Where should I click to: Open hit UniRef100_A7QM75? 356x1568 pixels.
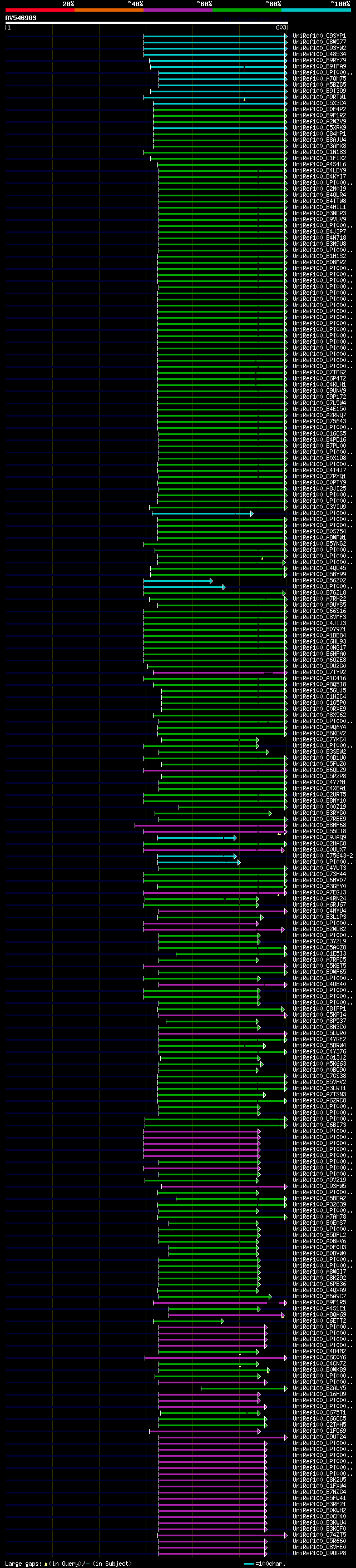pyautogui.click(x=319, y=78)
